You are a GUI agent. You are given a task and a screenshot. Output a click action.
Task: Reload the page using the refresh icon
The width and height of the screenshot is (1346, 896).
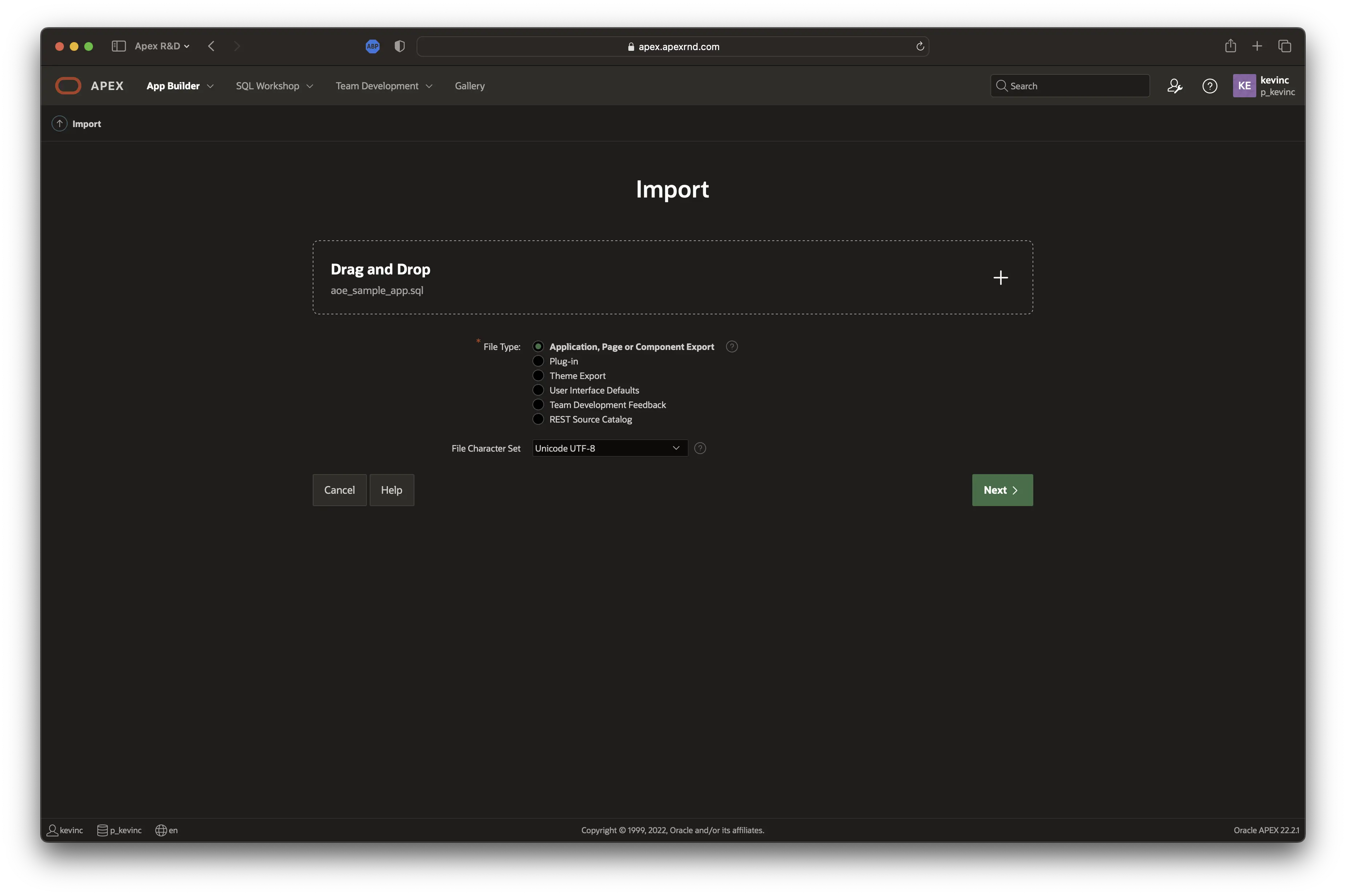[x=920, y=46]
